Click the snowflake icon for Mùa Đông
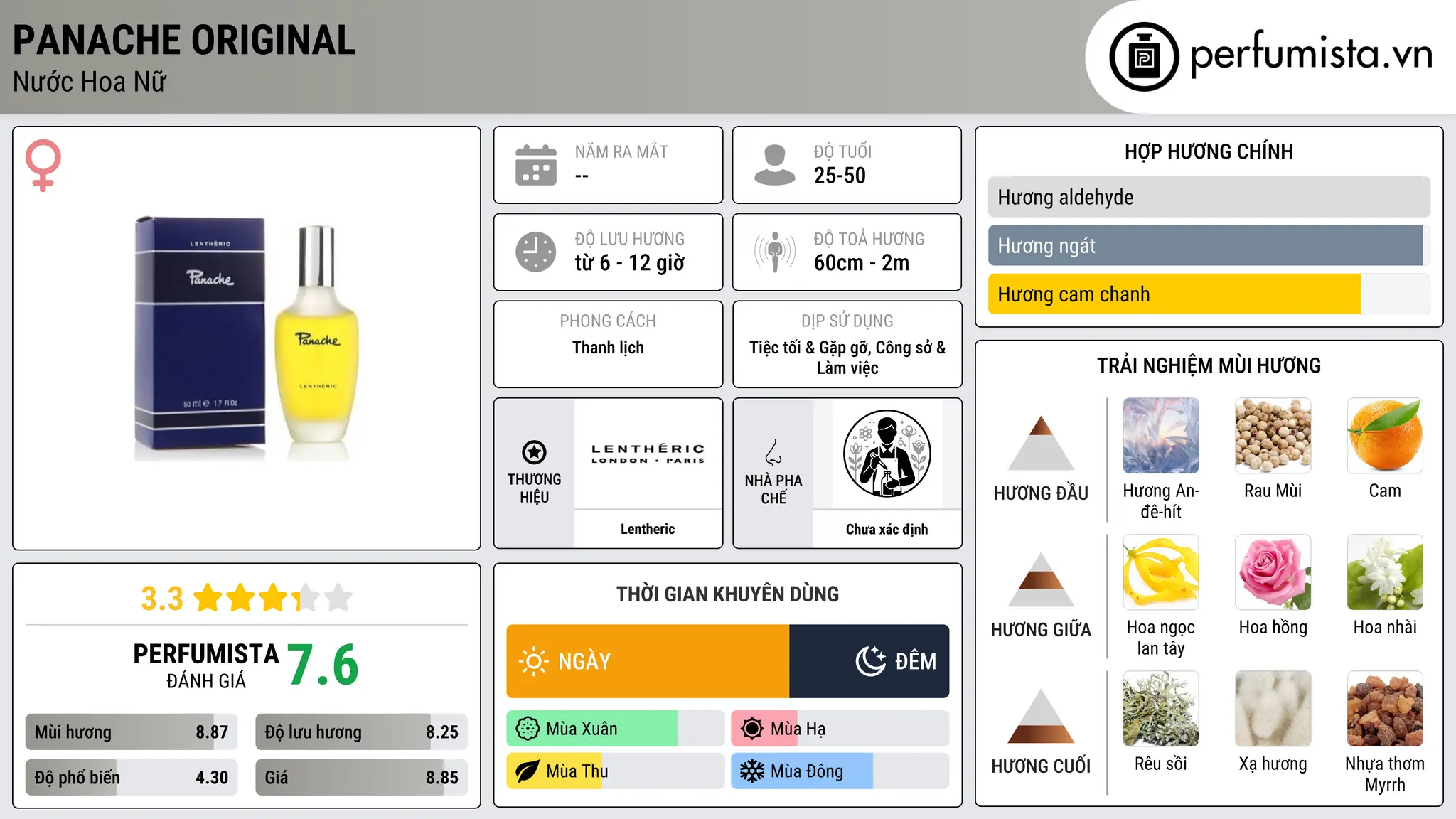 tap(752, 771)
